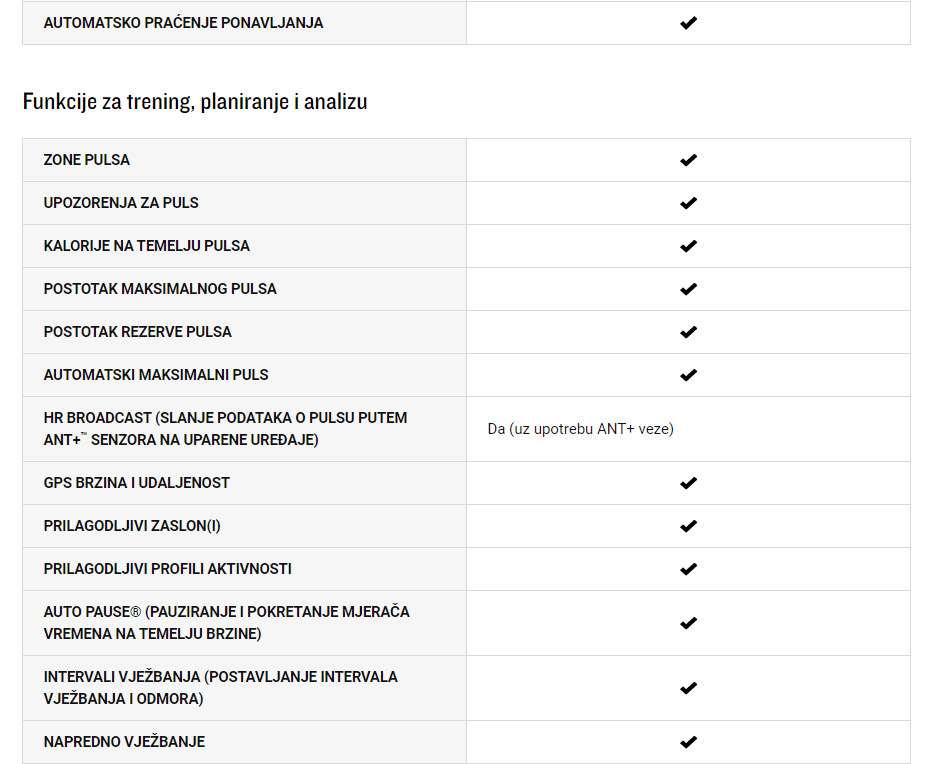Image resolution: width=930 pixels, height=764 pixels.
Task: Click the checkmark for POSTOTAK REZERVE PULSA
Action: (x=688, y=332)
